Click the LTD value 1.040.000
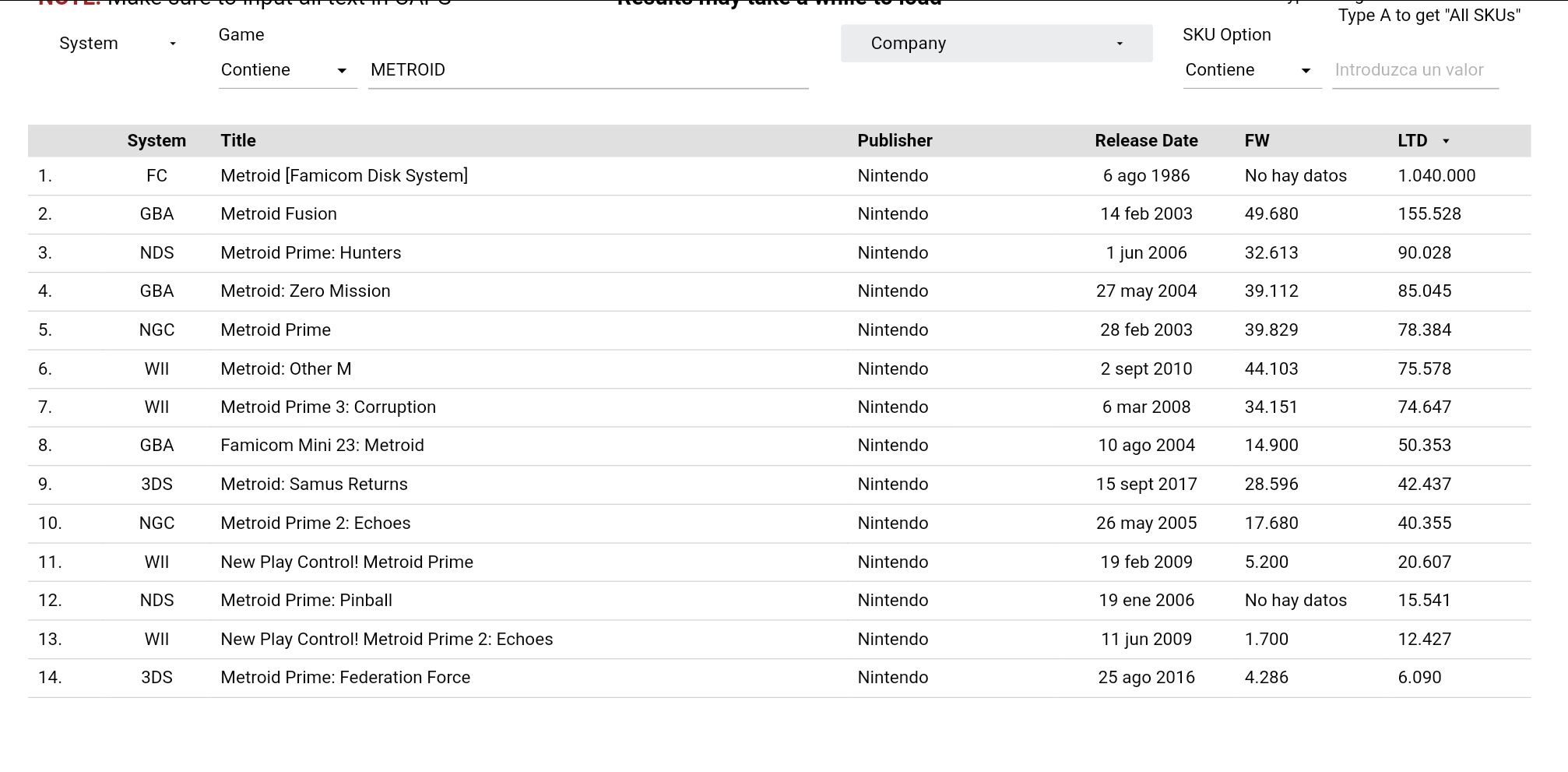1568x772 pixels. tap(1436, 176)
